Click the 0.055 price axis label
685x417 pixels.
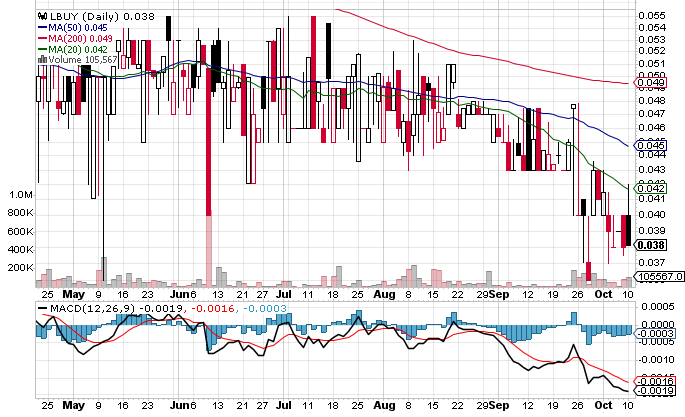652,16
